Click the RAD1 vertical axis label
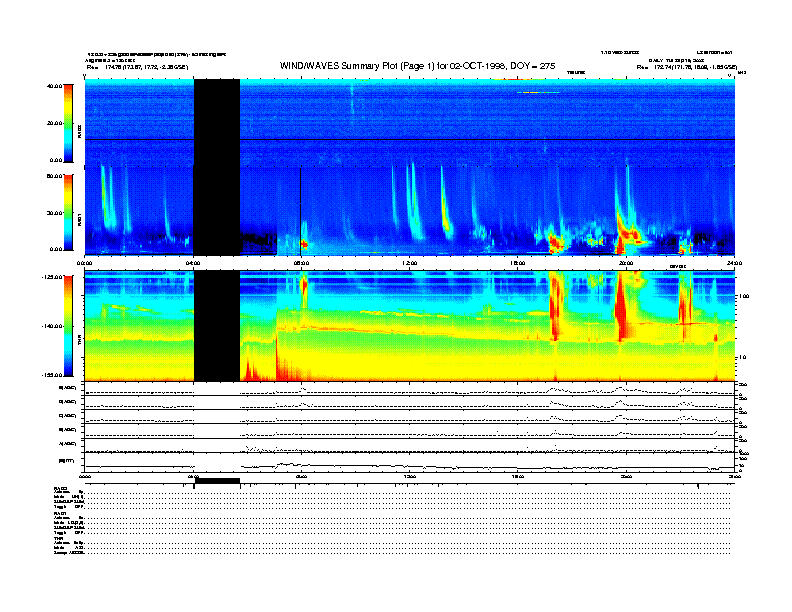Image resolution: width=792 pixels, height=612 pixels. pyautogui.click(x=79, y=219)
